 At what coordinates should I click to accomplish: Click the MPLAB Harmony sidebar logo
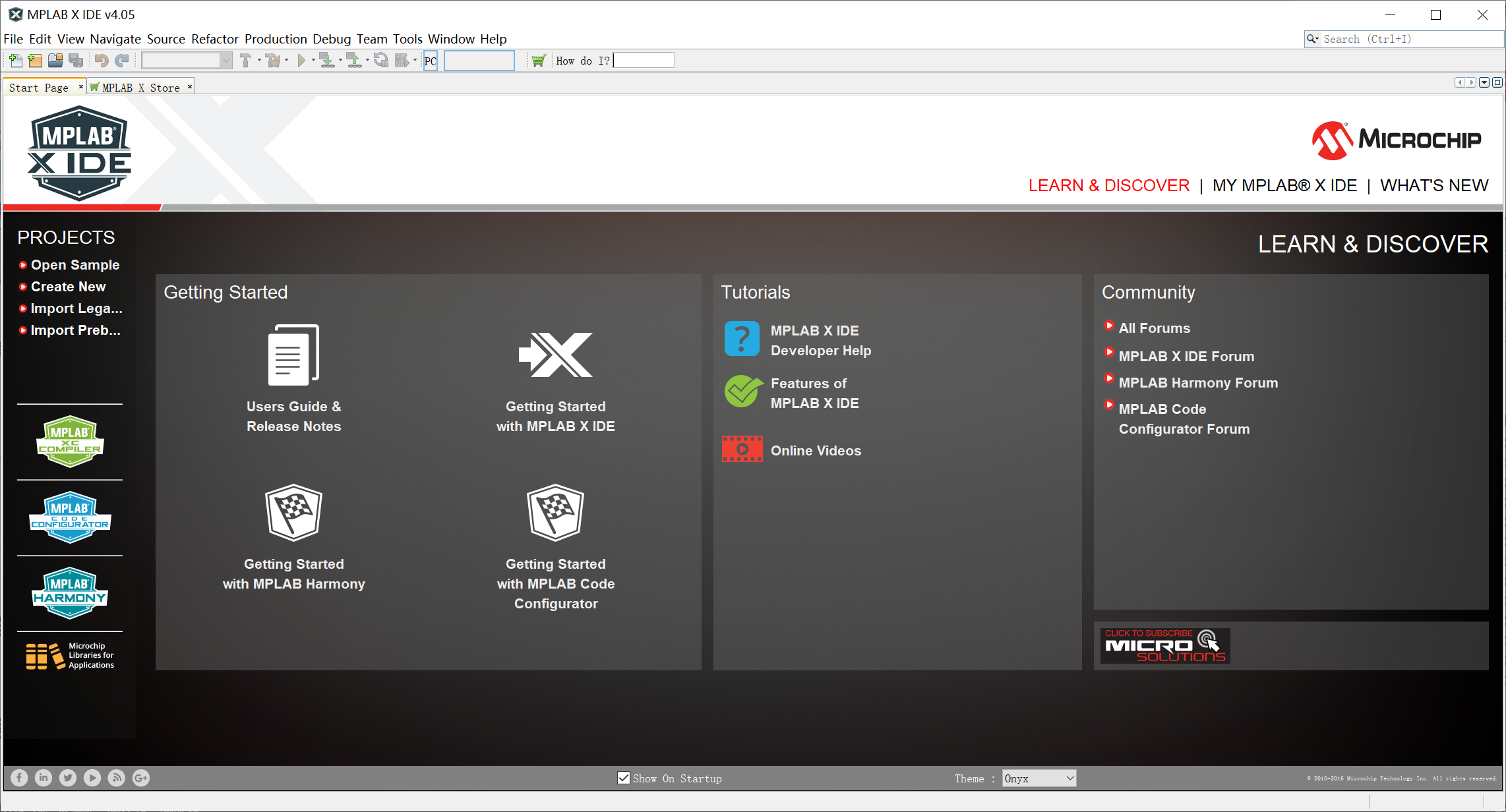70,593
